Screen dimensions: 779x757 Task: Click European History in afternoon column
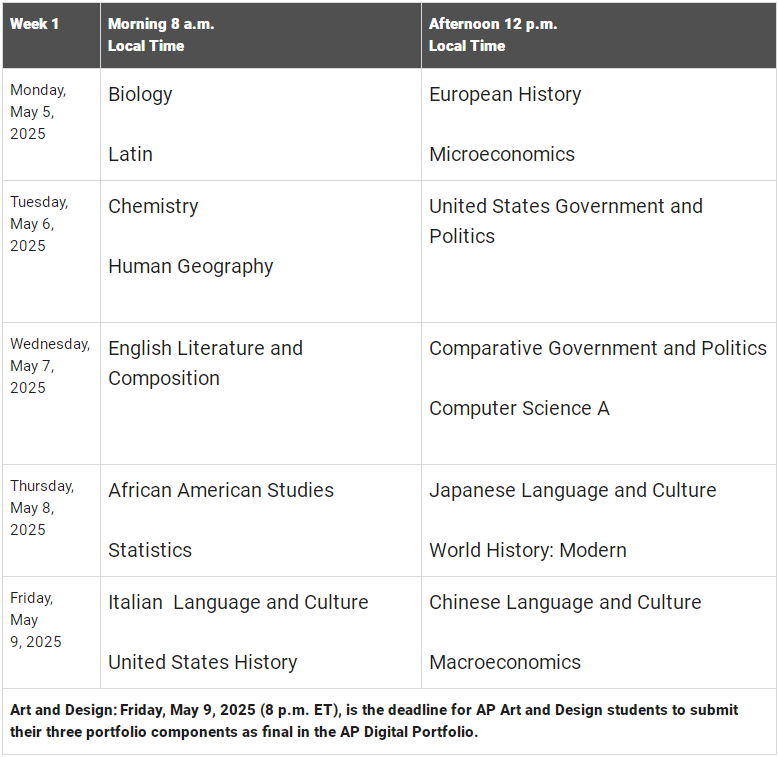[505, 95]
